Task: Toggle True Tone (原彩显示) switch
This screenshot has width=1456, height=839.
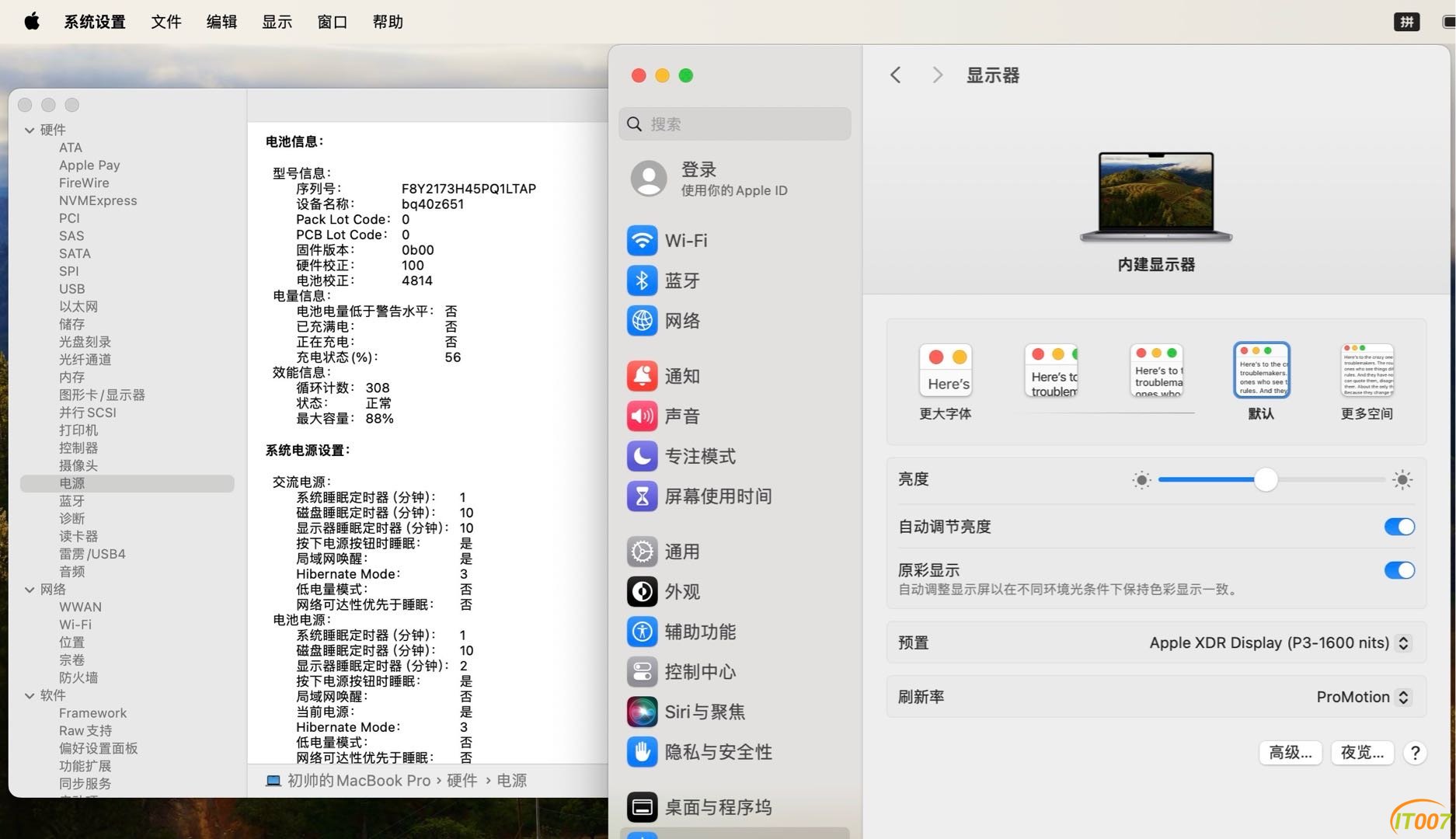Action: pos(1399,570)
